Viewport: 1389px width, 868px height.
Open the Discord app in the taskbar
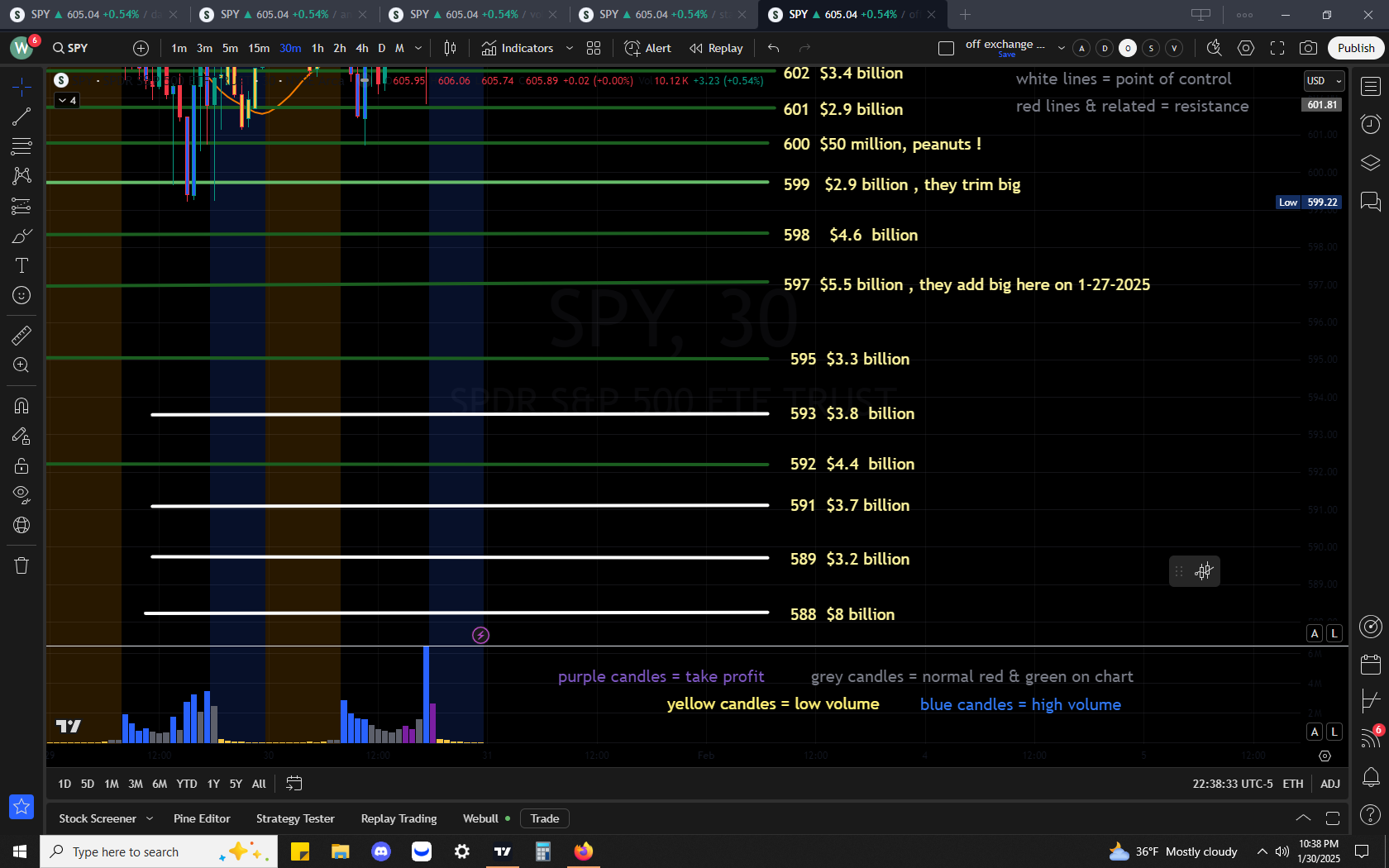(381, 851)
